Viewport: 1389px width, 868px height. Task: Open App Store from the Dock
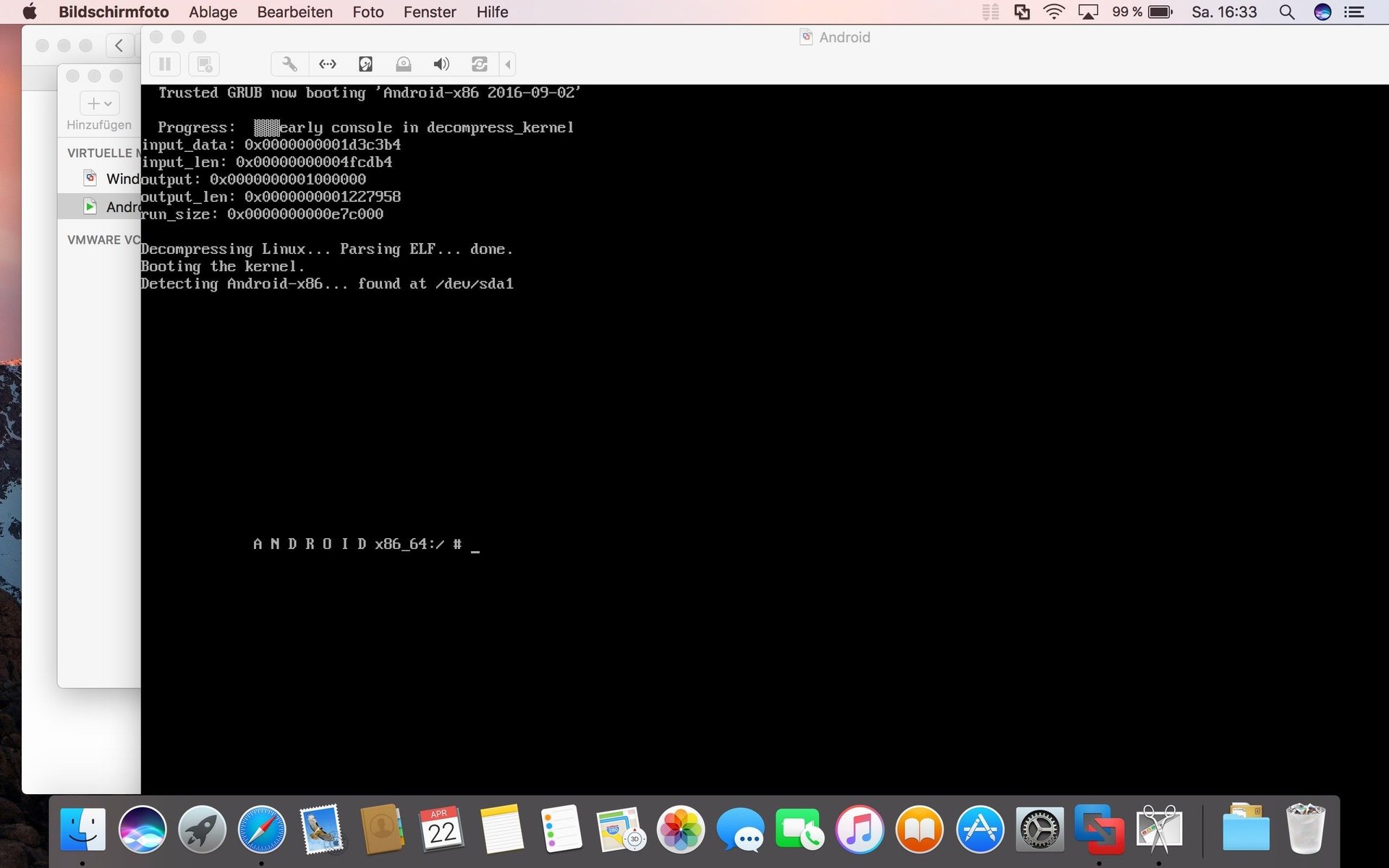pyautogui.click(x=980, y=829)
